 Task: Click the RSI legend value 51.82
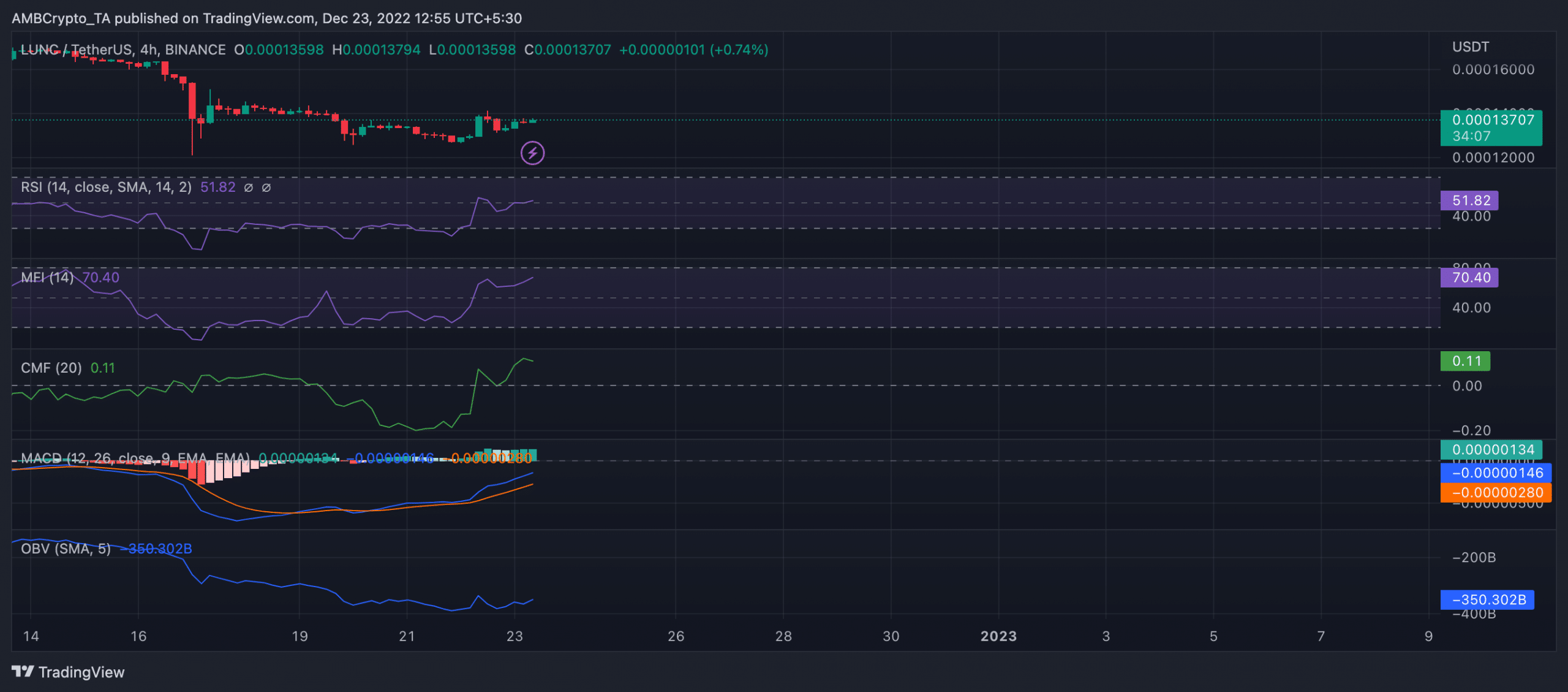coord(217,187)
